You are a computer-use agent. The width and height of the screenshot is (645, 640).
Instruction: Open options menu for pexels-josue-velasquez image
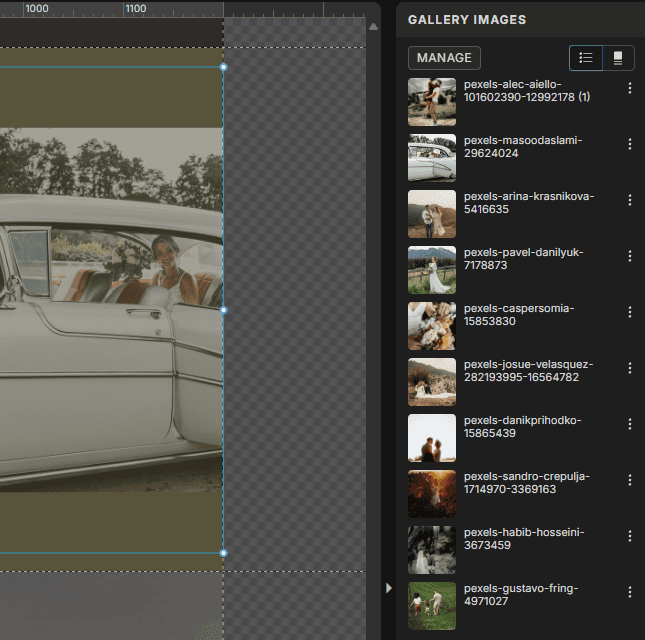pos(629,368)
